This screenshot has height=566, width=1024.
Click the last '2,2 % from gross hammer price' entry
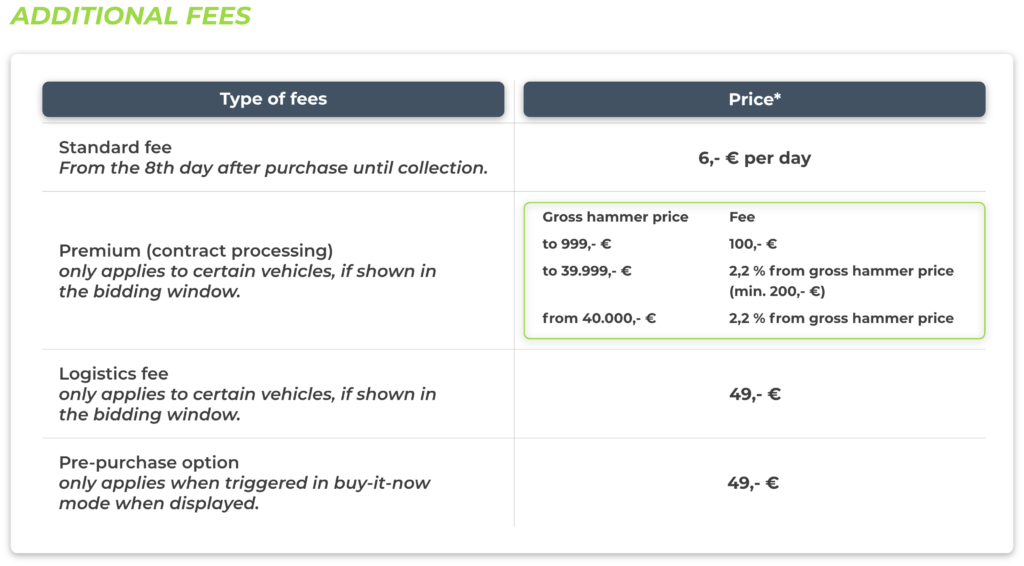pos(841,318)
